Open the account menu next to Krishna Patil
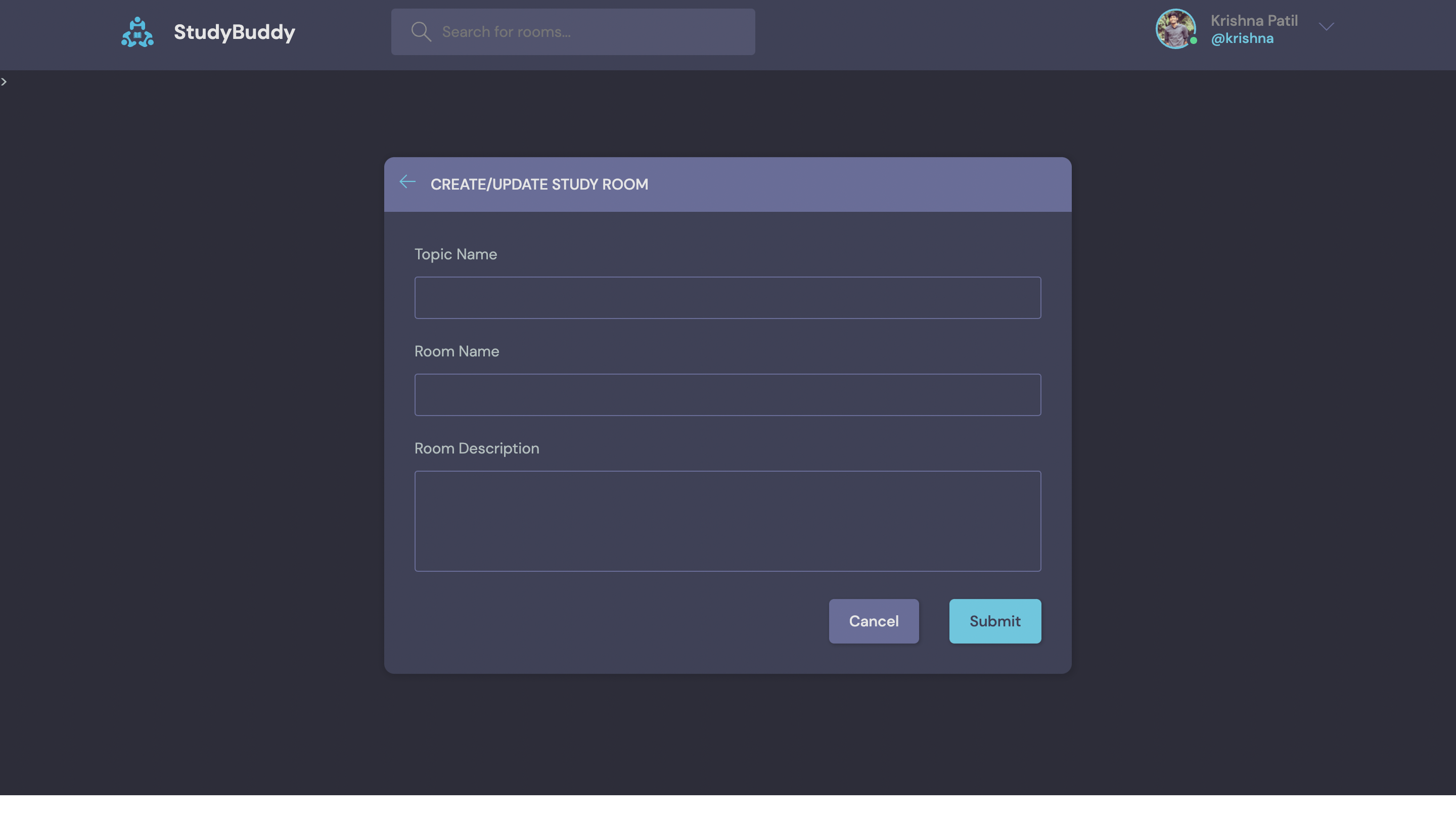1456x819 pixels. pos(1327,27)
